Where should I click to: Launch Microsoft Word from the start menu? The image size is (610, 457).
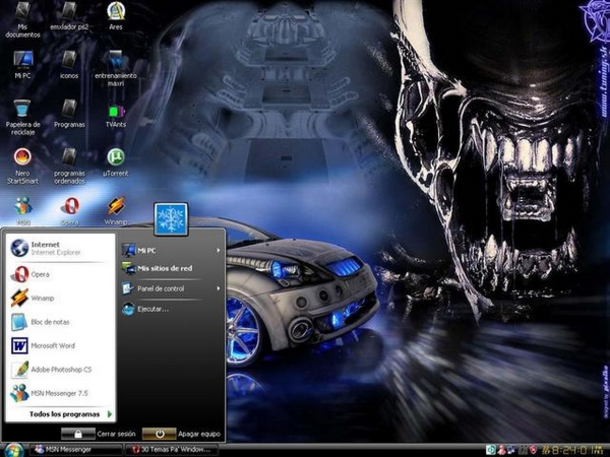(x=60, y=346)
